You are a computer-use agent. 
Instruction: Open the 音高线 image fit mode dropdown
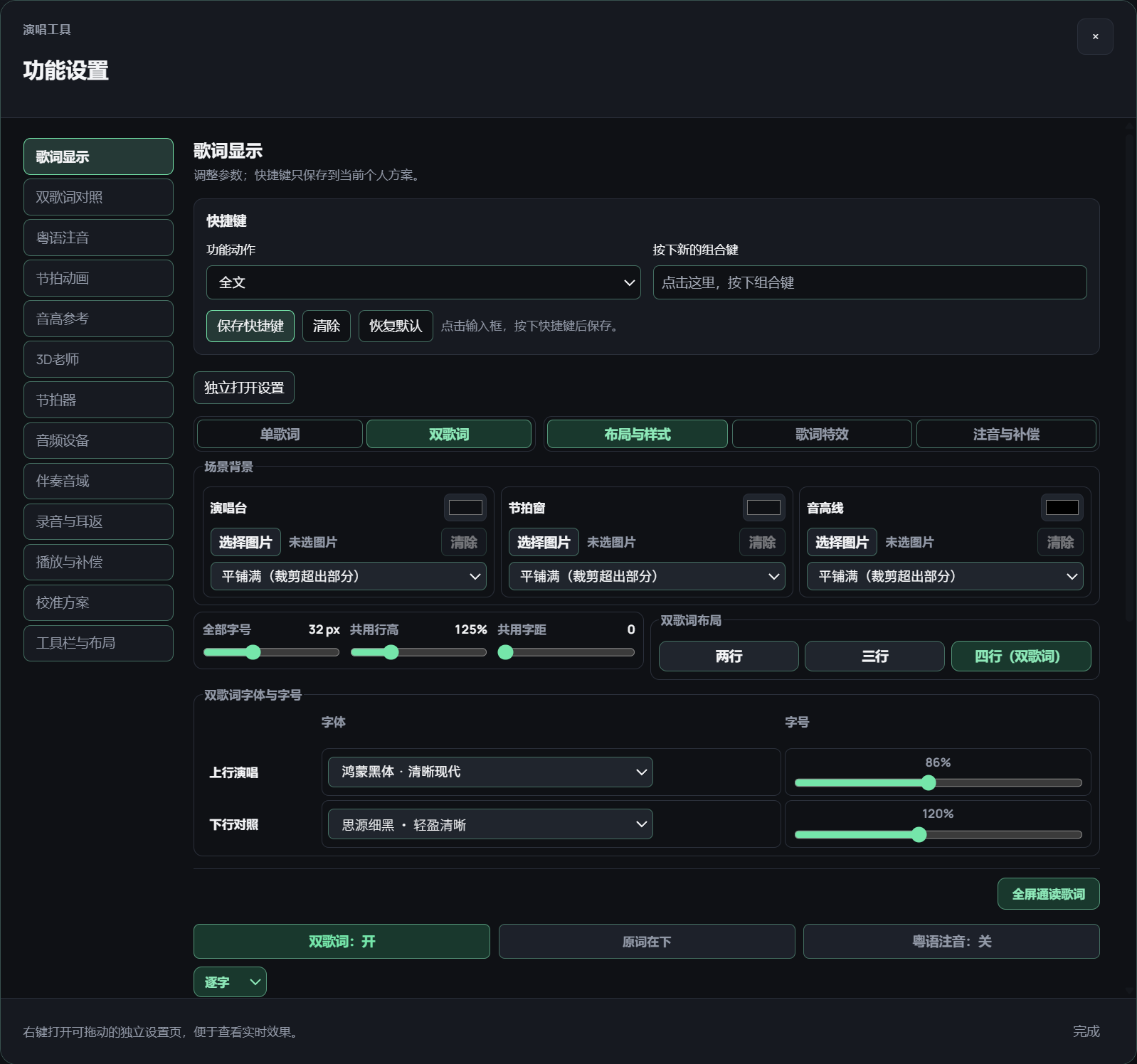(x=945, y=576)
